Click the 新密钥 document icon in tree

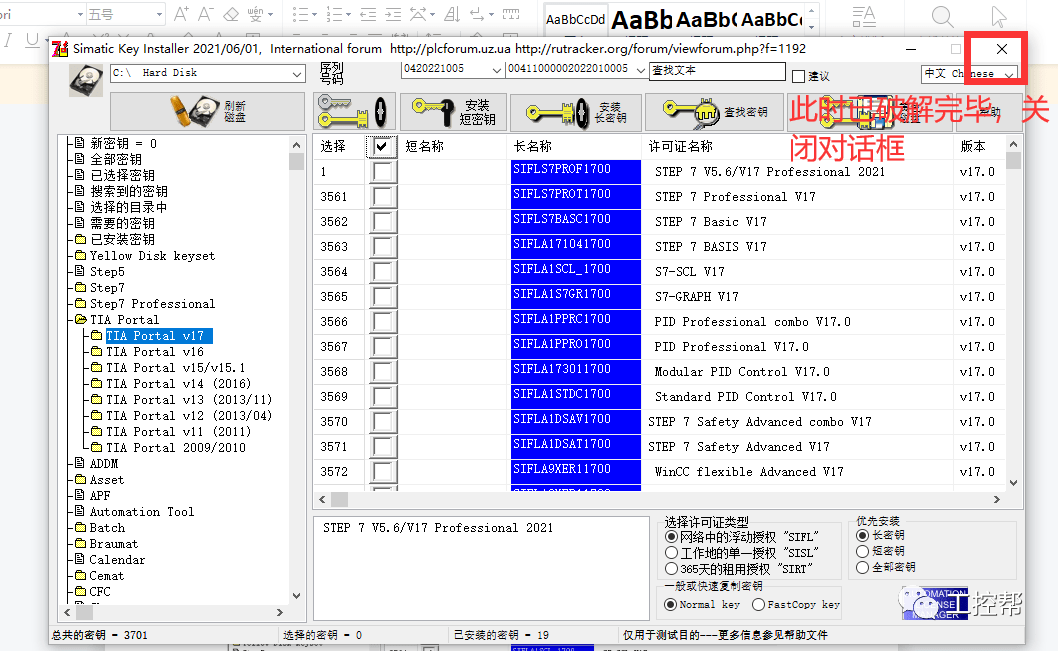click(x=80, y=143)
